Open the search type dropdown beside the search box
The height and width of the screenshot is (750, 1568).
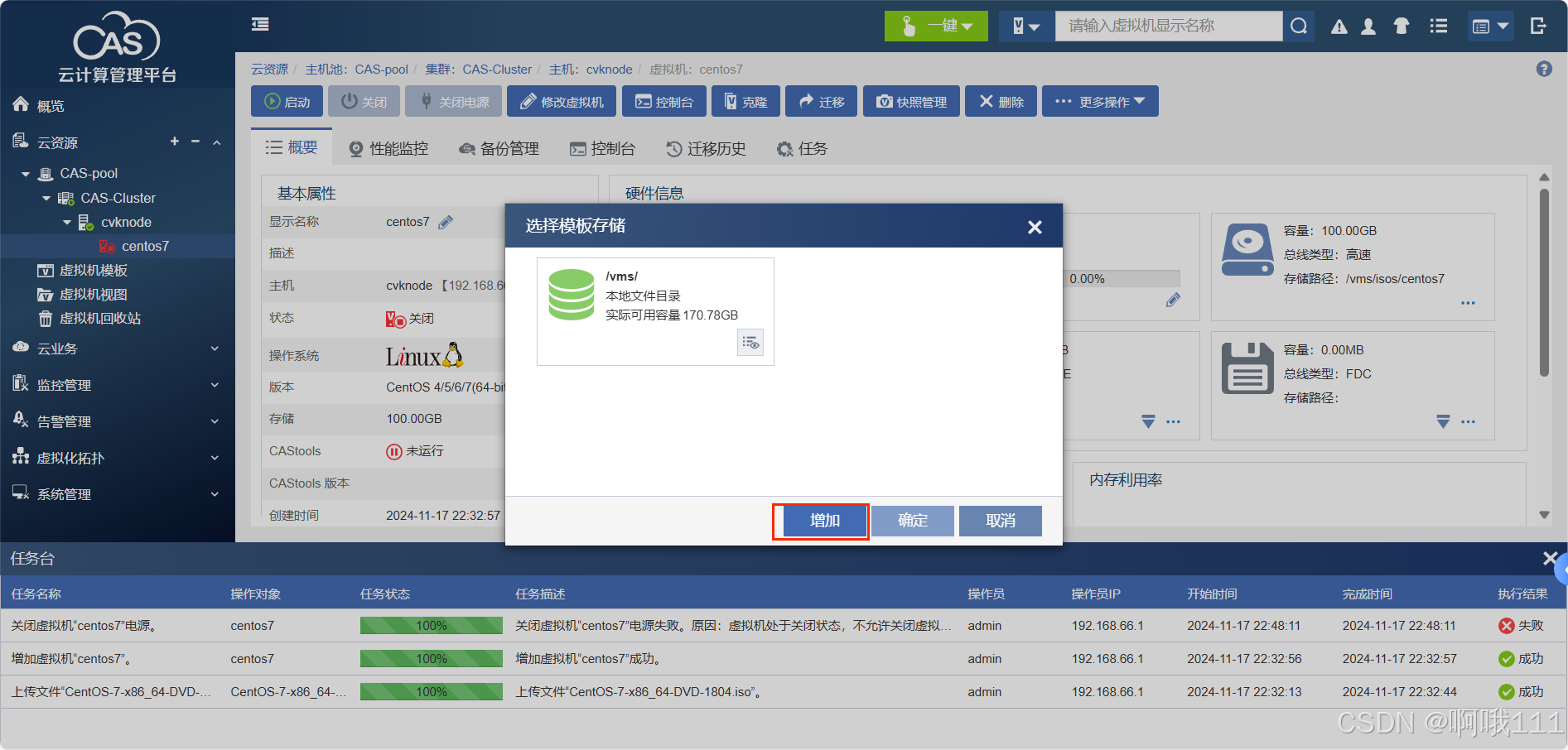1026,26
